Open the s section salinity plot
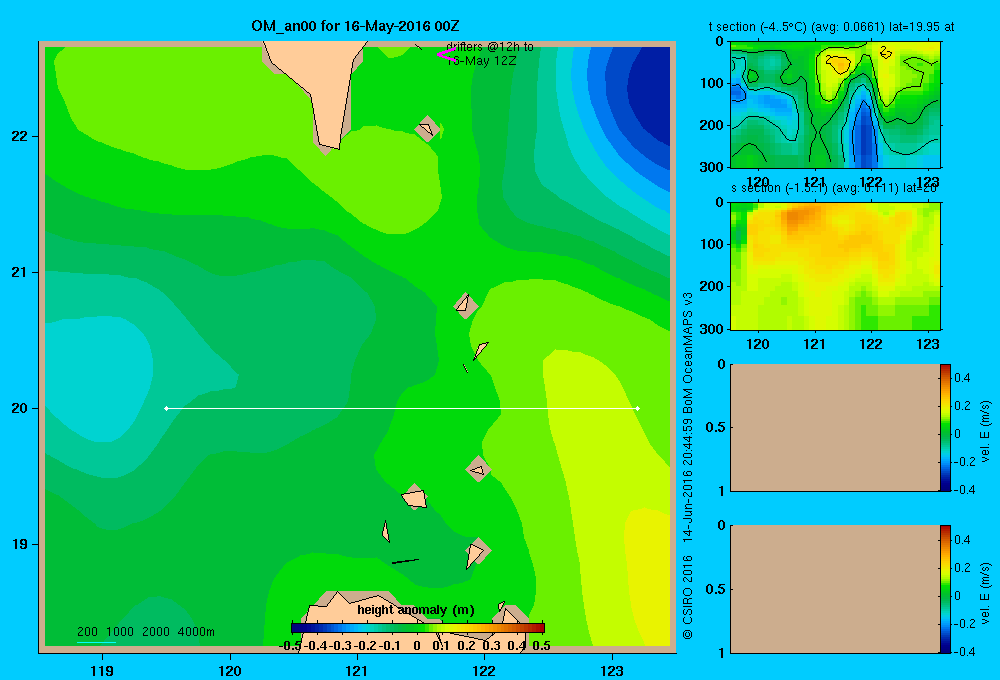Image resolution: width=1000 pixels, height=680 pixels. click(835, 266)
